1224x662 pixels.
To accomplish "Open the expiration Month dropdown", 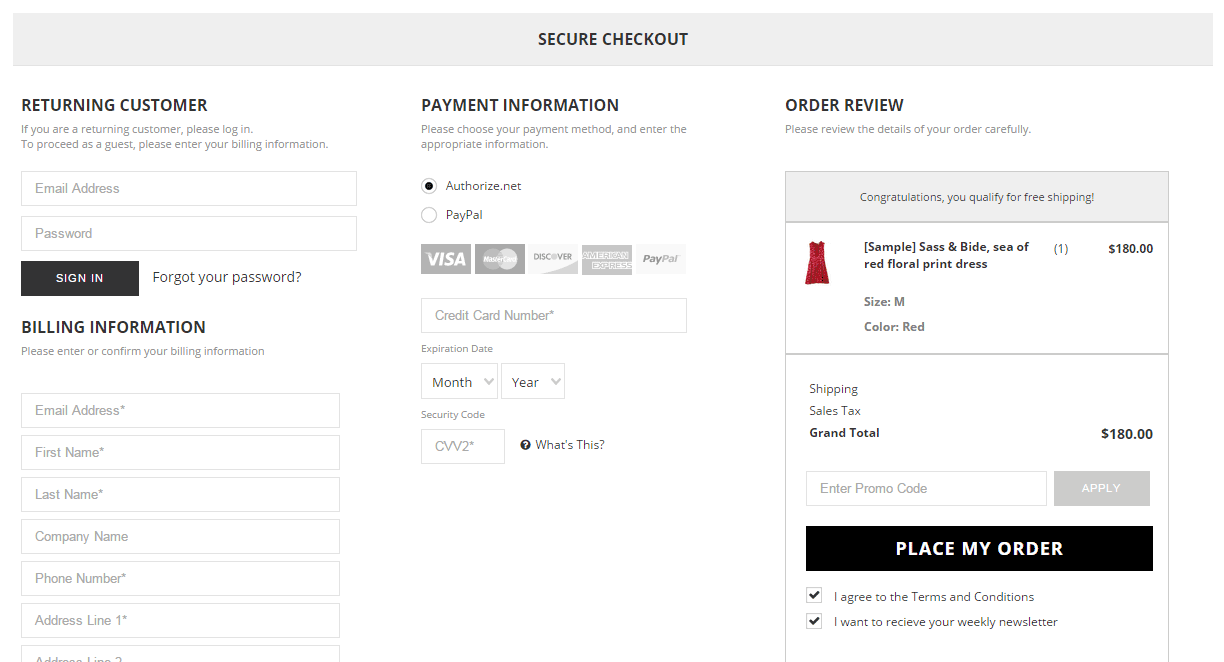I will 459,382.
